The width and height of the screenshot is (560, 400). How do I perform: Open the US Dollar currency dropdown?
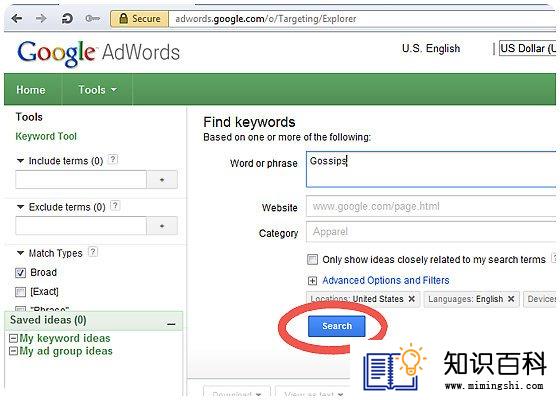click(528, 48)
